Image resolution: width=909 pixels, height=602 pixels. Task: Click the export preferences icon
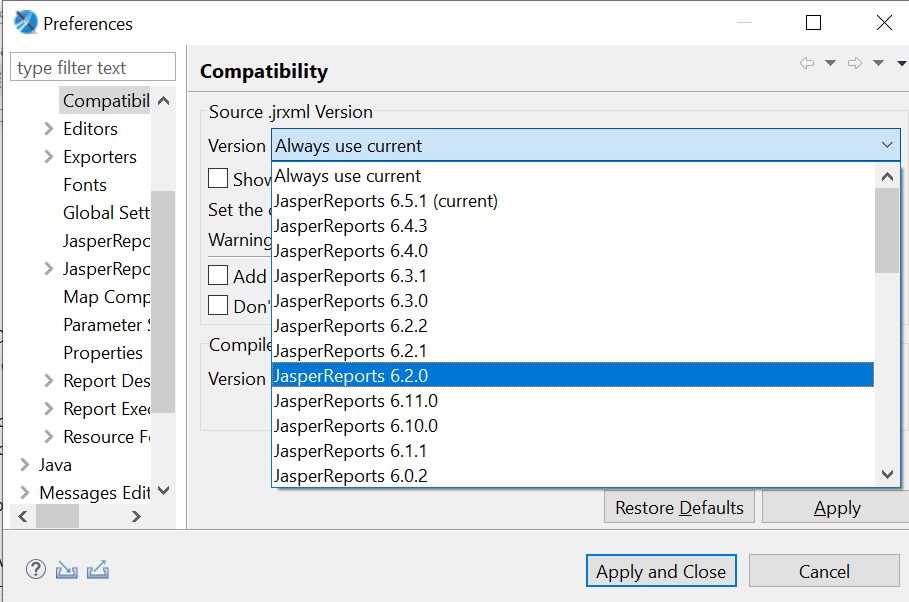[x=97, y=570]
